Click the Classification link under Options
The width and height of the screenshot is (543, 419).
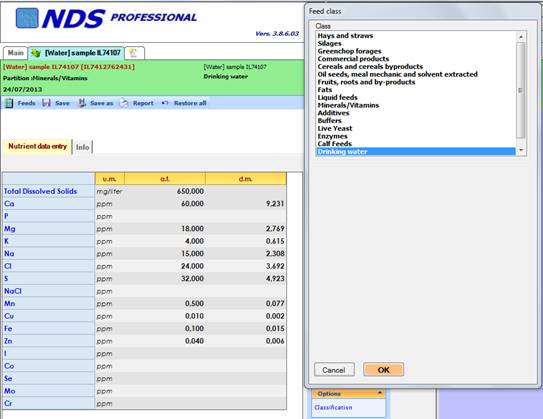(333, 408)
